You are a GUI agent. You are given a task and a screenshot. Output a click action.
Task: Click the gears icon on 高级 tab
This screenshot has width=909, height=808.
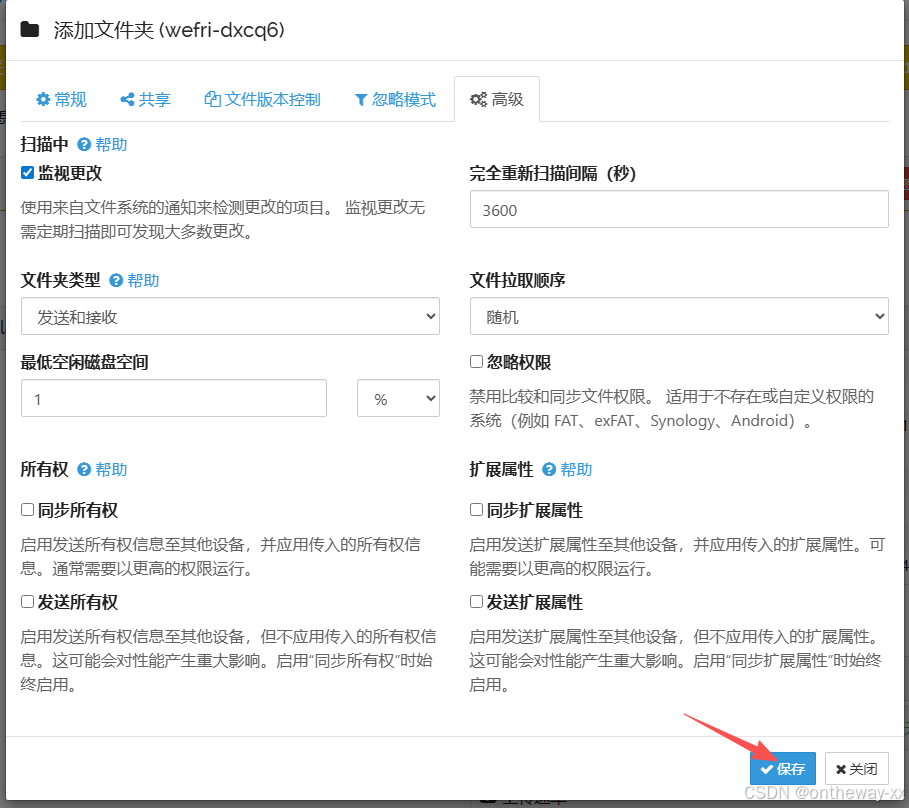(x=478, y=98)
